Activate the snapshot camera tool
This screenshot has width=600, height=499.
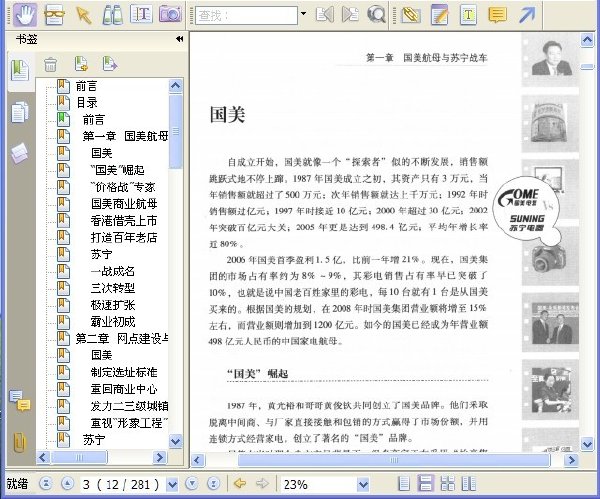coord(170,15)
